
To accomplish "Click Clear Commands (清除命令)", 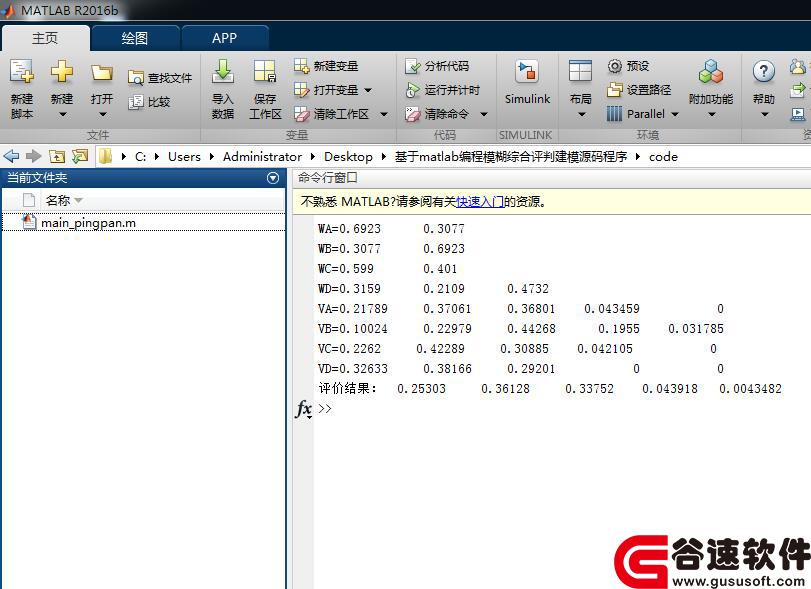I will point(437,114).
